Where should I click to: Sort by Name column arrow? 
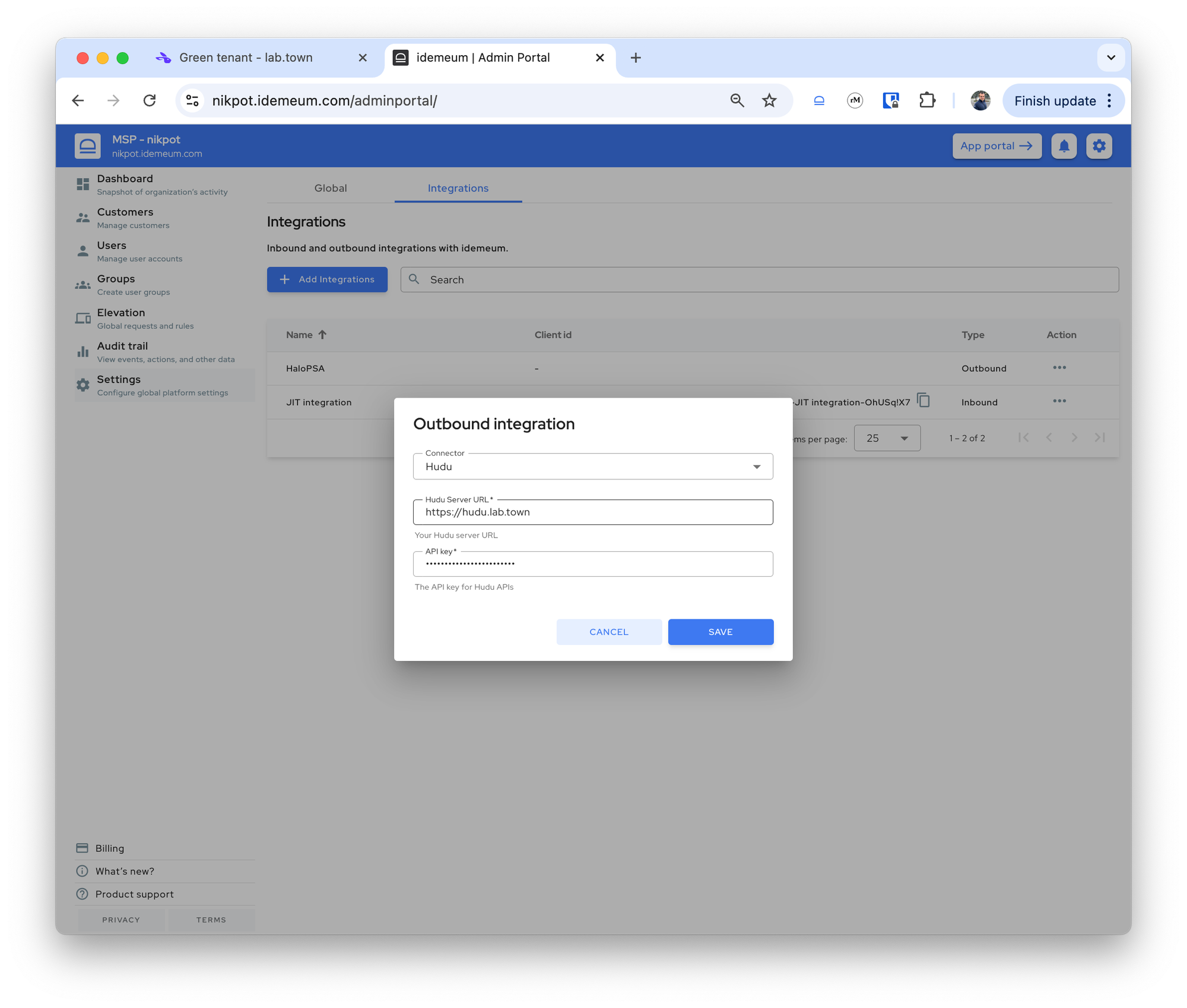(322, 335)
